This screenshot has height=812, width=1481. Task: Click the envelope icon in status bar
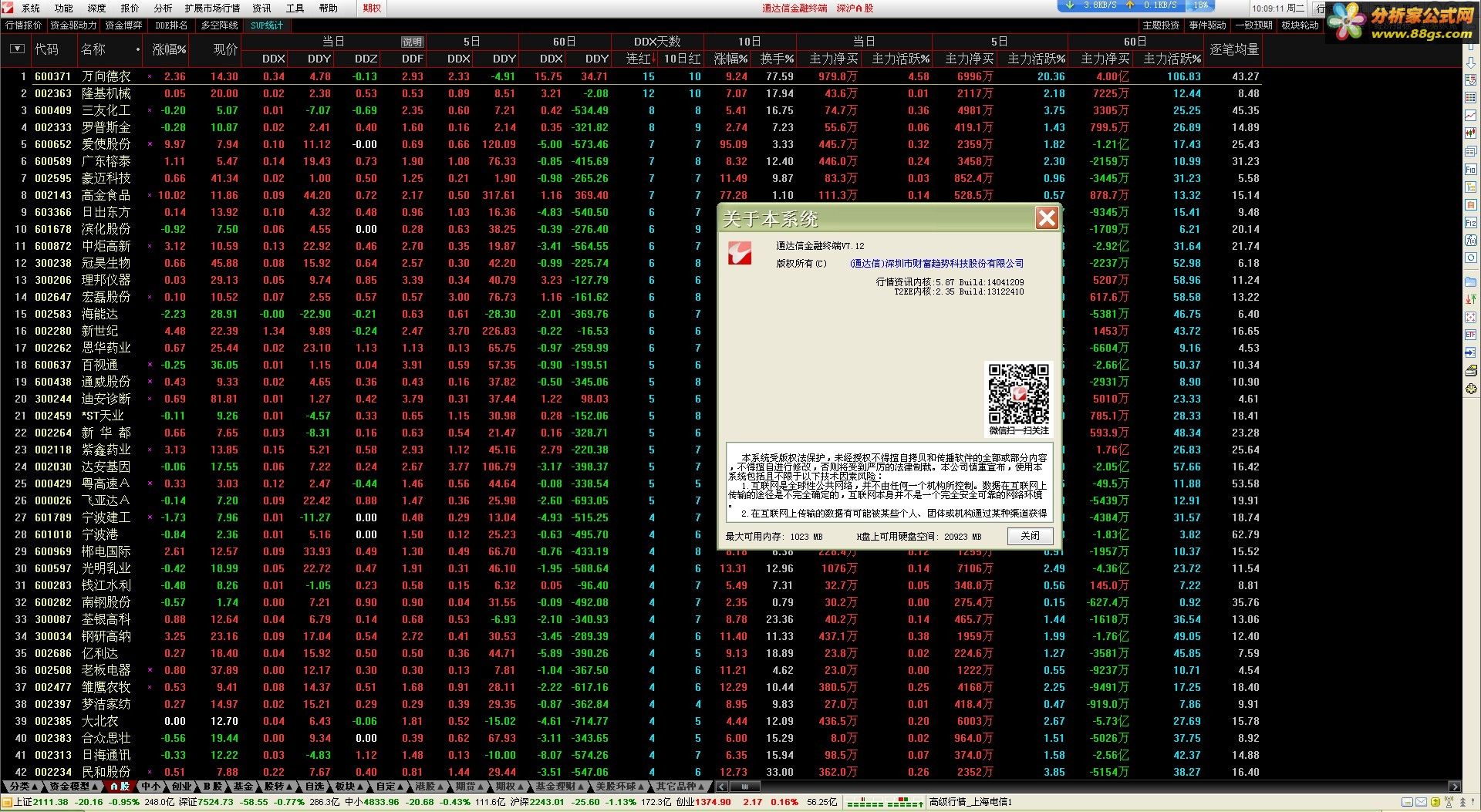(1421, 802)
